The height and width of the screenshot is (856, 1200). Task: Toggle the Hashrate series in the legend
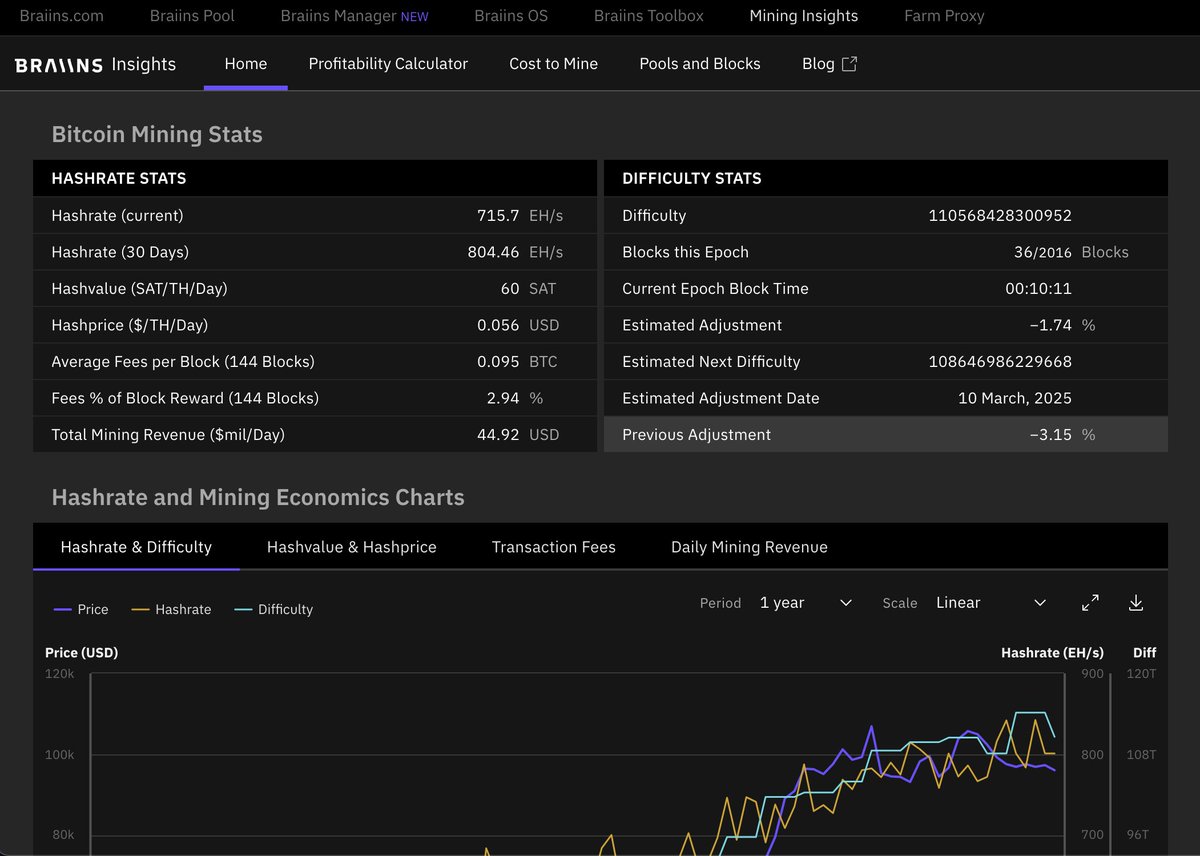(171, 609)
